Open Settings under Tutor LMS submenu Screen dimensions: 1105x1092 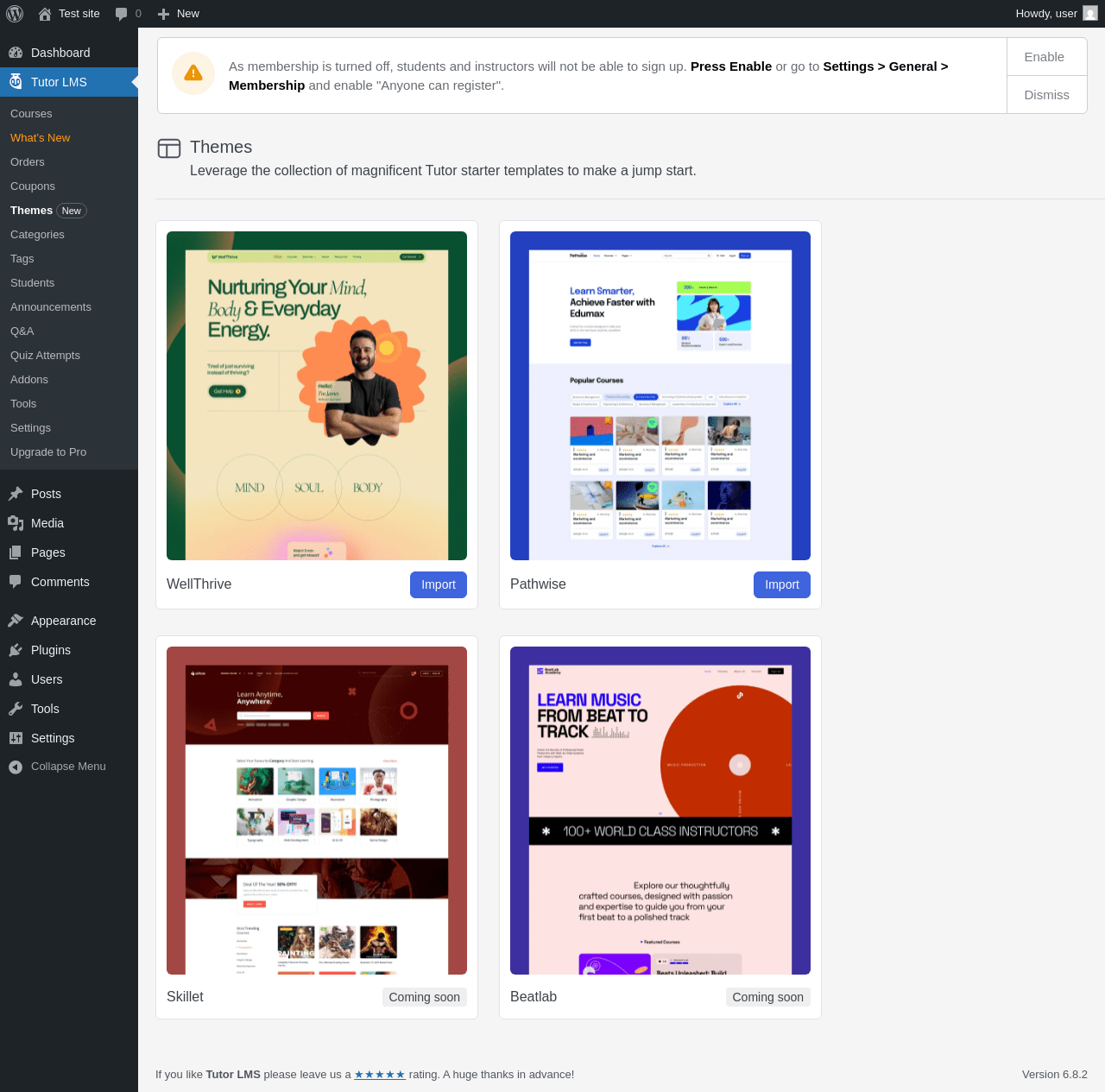tap(30, 428)
